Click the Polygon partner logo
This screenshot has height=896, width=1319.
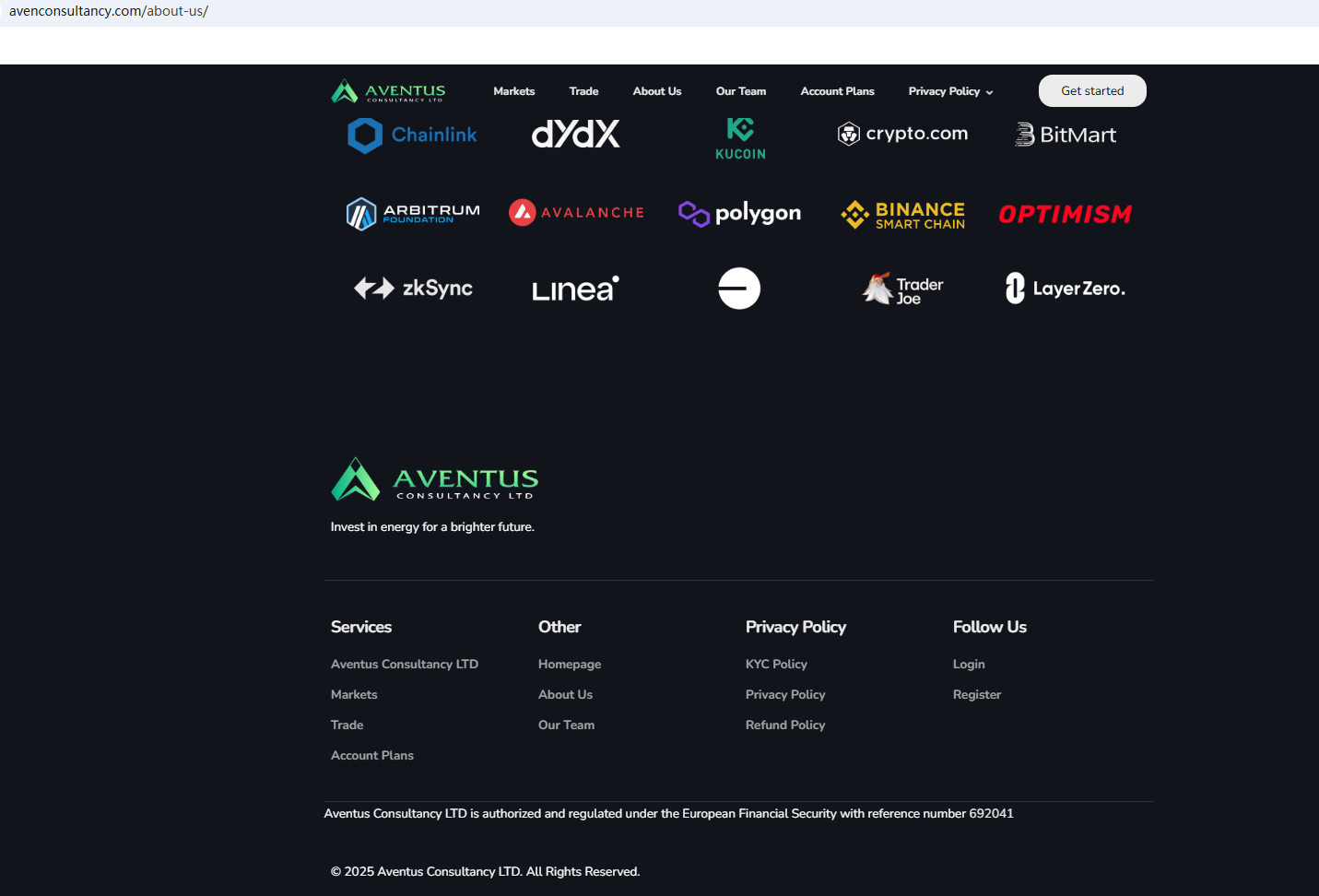739,214
